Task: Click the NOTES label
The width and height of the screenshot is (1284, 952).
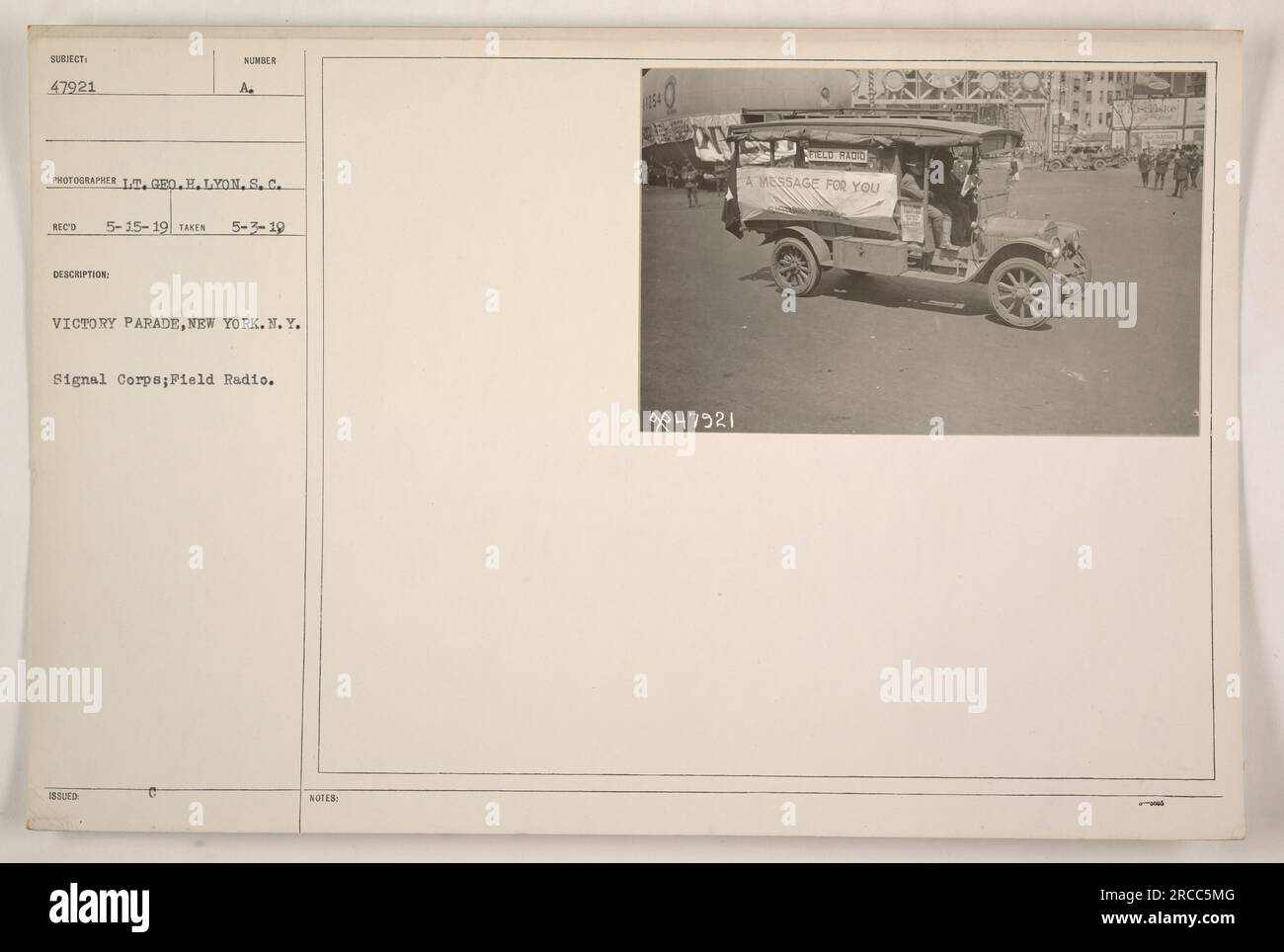Action: [323, 798]
